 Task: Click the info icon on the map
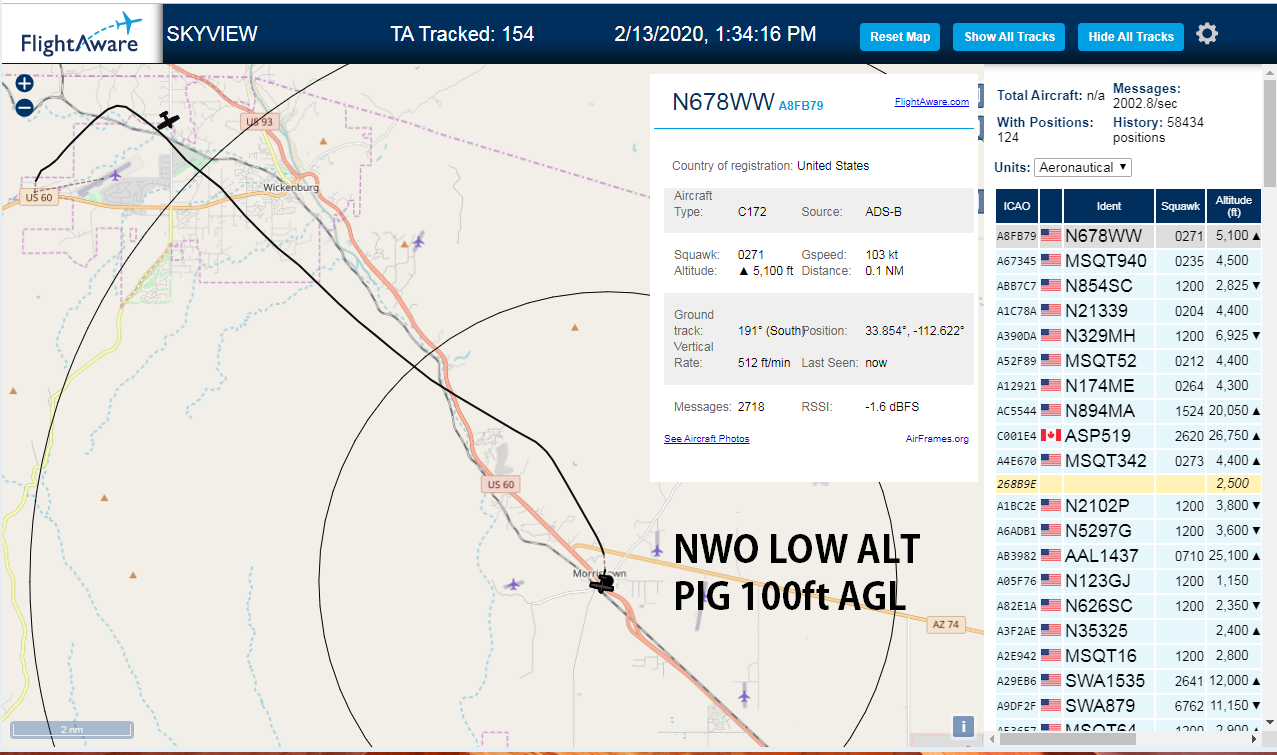tap(963, 727)
